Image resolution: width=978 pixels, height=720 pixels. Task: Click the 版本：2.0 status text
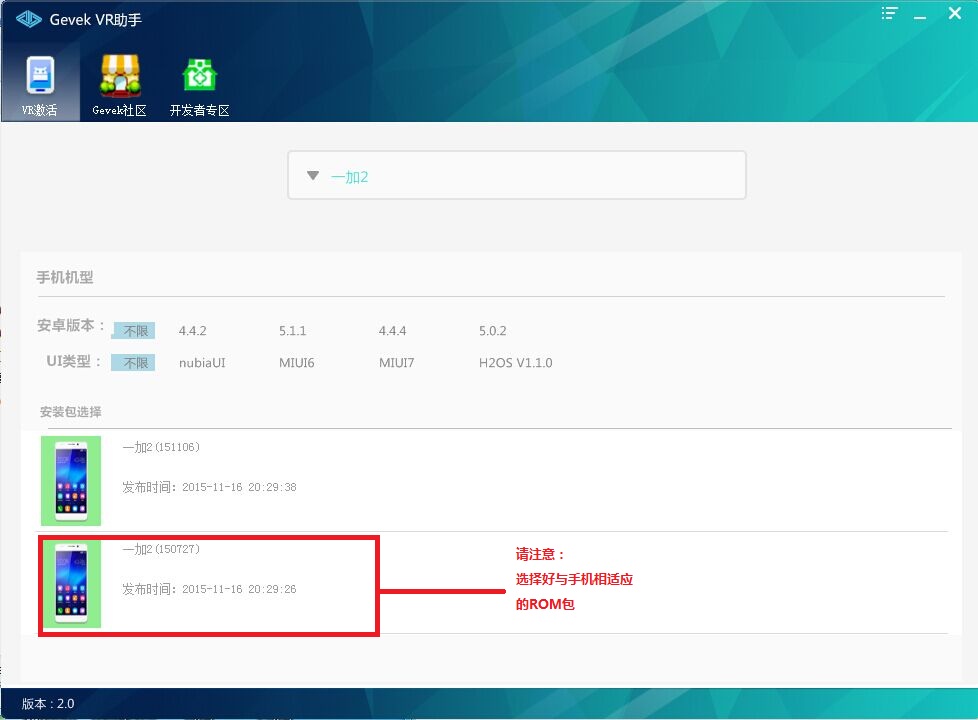coord(48,704)
